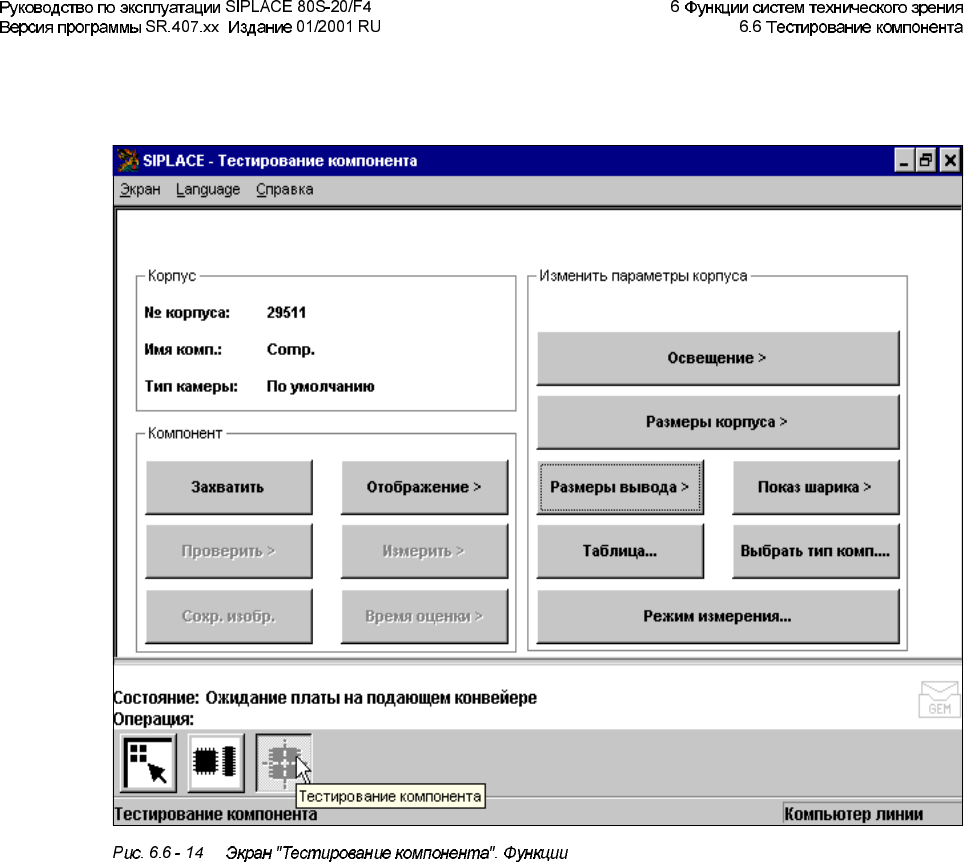Click the component name value Comp.
The height and width of the screenshot is (862, 964).
[x=291, y=349]
